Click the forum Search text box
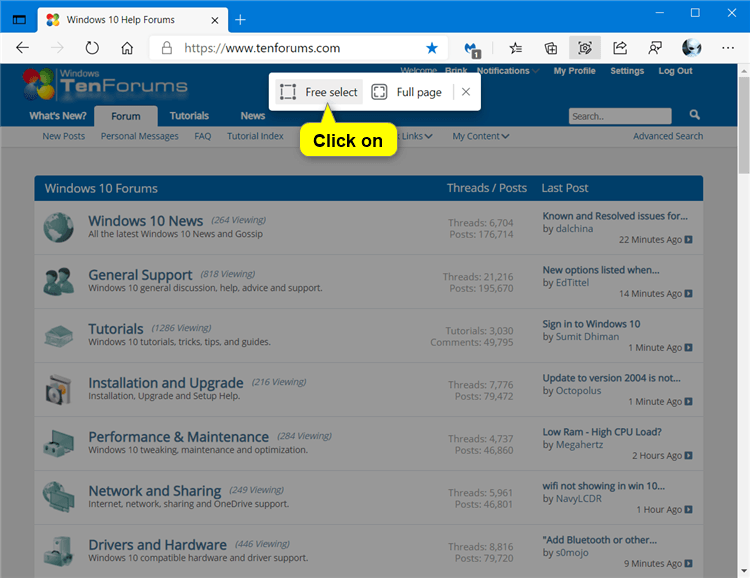This screenshot has width=750, height=578. coord(620,116)
